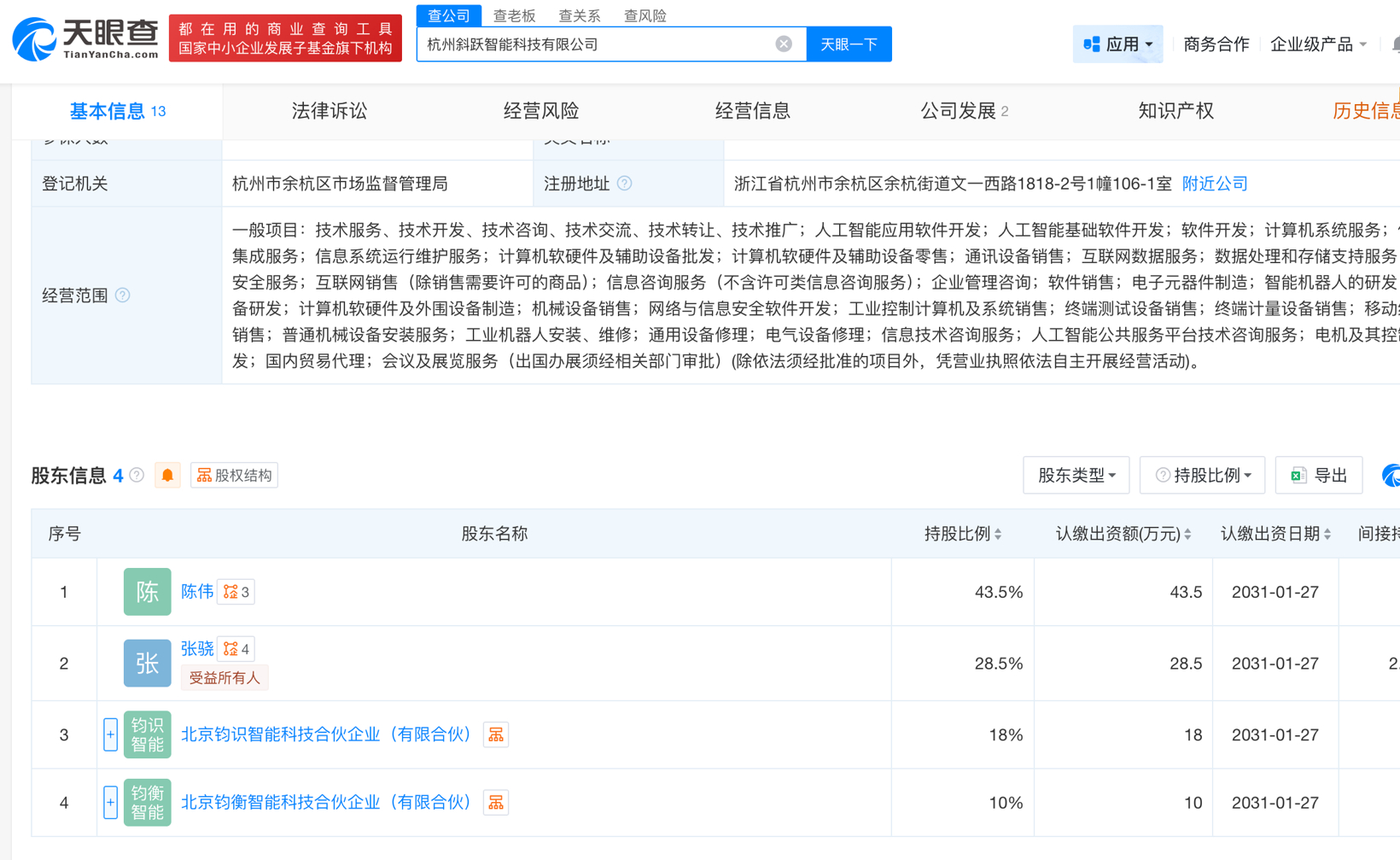Viewport: 1400px width, 860px height.
Task: Click the 天眼一下 search button
Action: click(849, 44)
